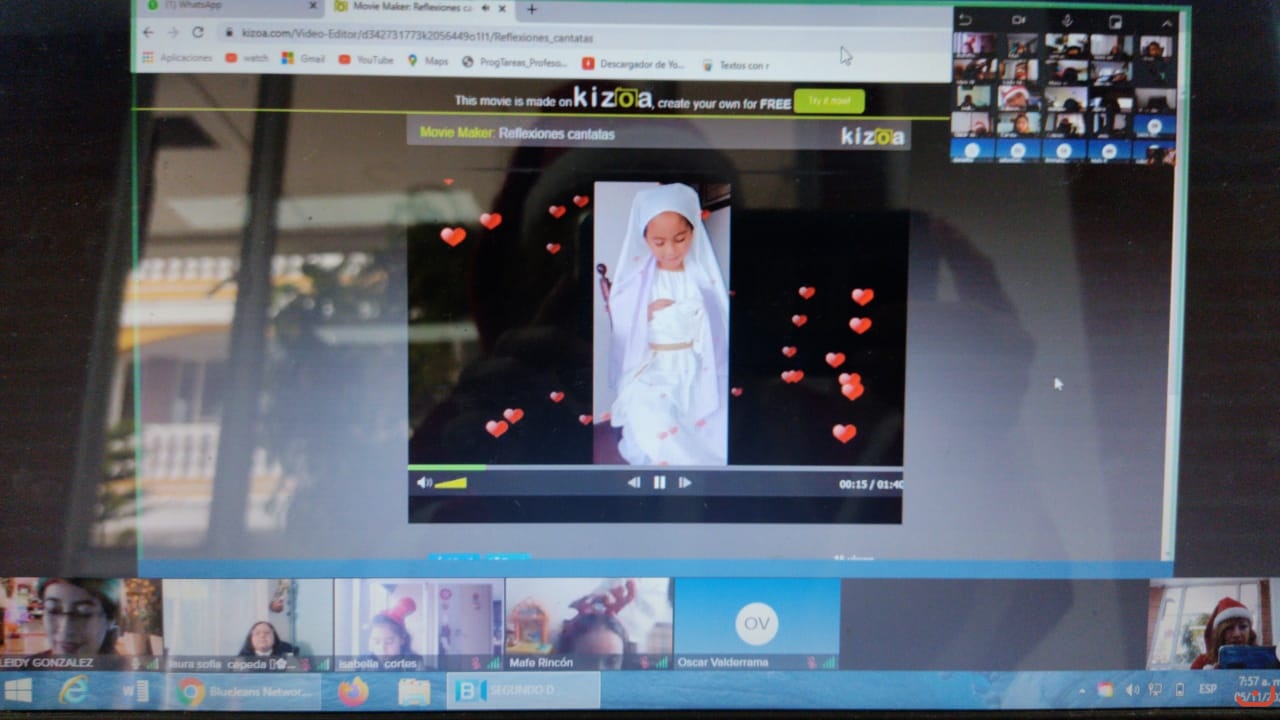
Task: Toggle the microphone in meeting panel
Action: (x=1067, y=21)
